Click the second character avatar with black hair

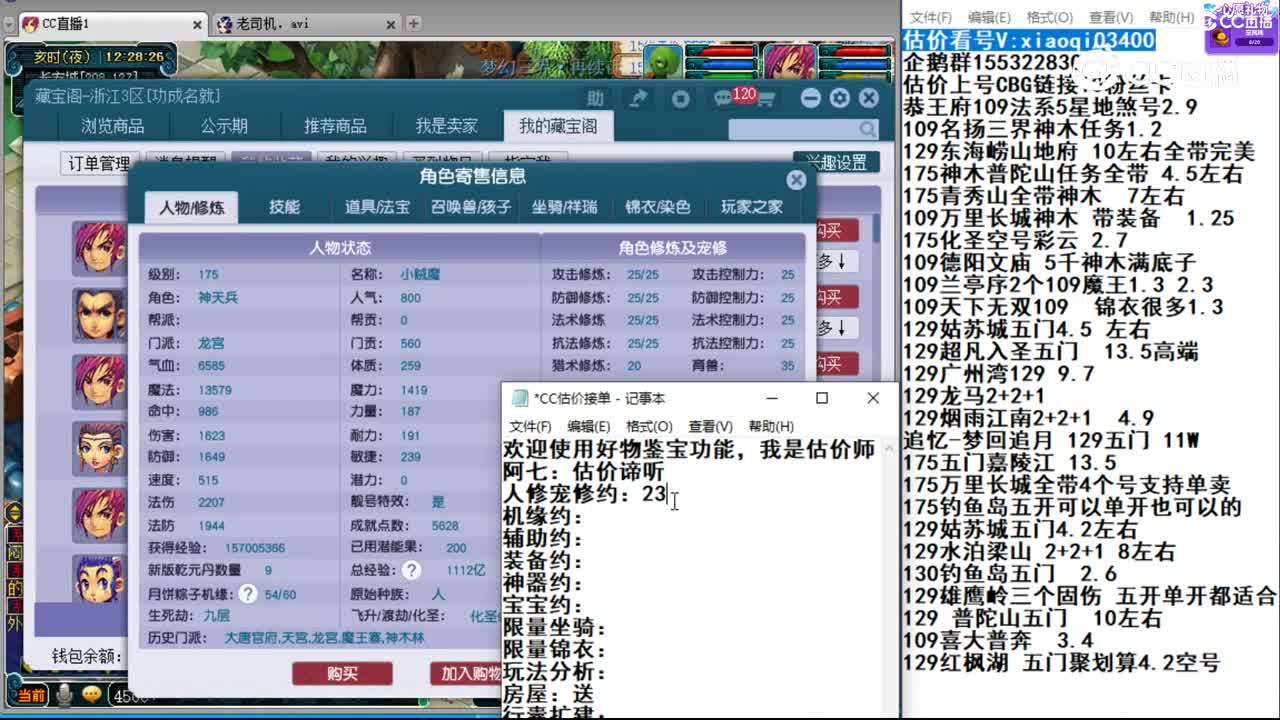tap(99, 315)
